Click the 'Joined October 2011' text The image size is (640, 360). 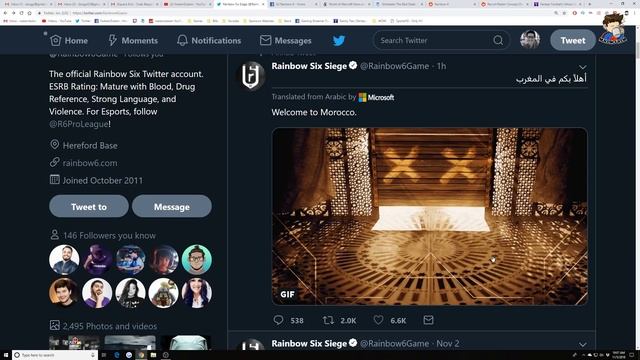[x=103, y=180]
